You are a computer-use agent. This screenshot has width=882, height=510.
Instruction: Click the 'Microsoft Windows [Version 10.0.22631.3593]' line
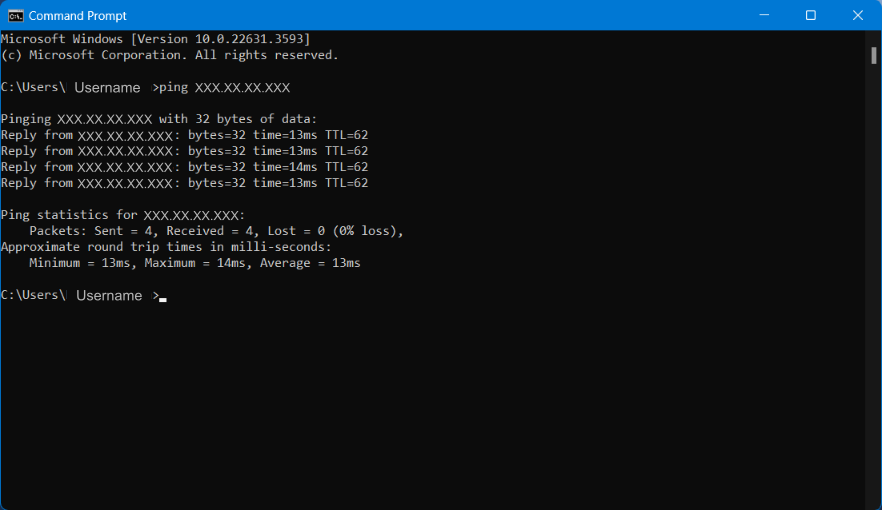(156, 39)
